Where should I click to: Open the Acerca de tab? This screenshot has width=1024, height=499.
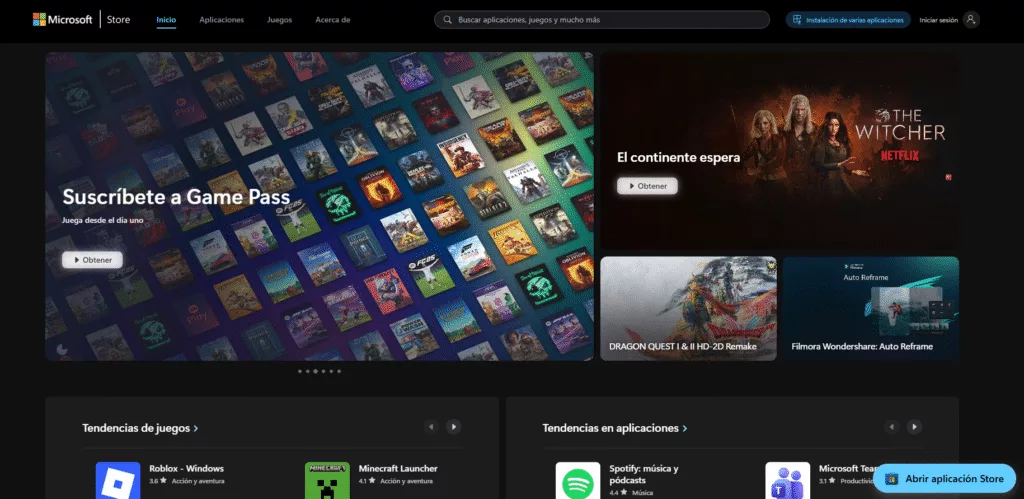click(x=333, y=20)
